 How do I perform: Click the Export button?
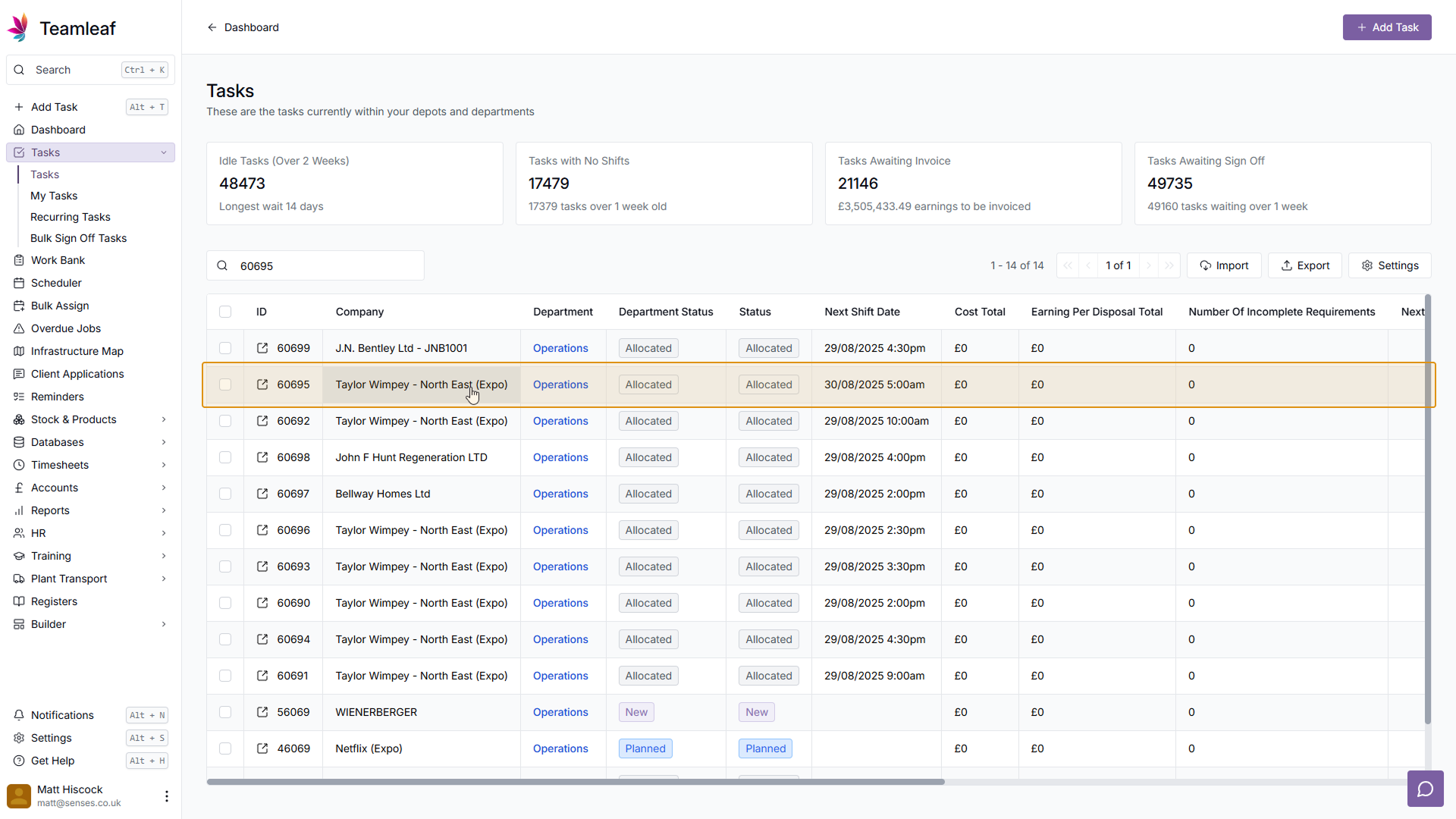pyautogui.click(x=1305, y=265)
